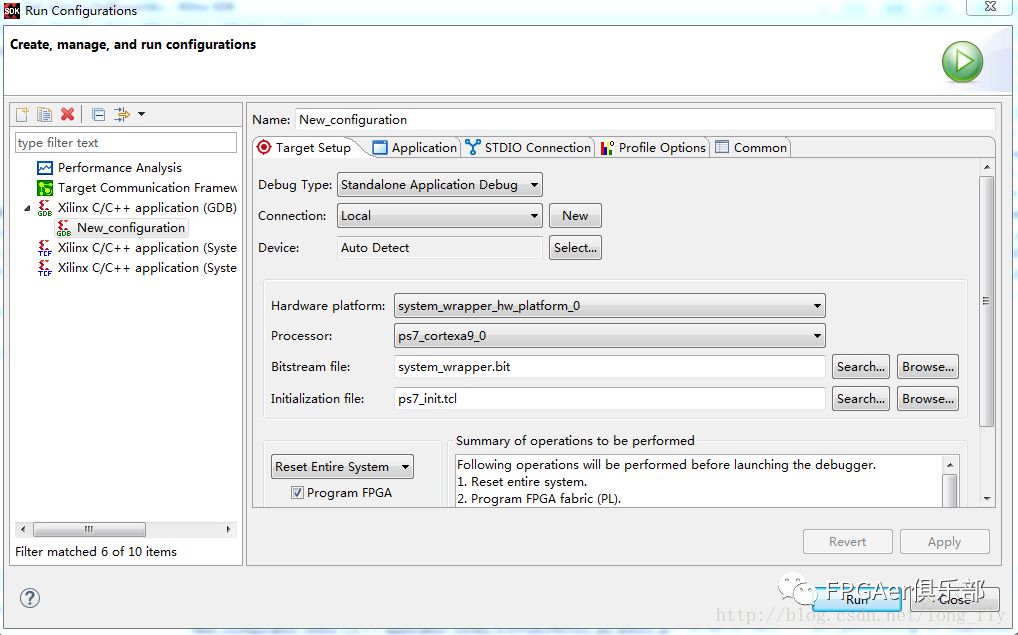Click the main panel's vertical scrollbar thumb
The height and width of the screenshot is (635, 1018).
(x=987, y=301)
